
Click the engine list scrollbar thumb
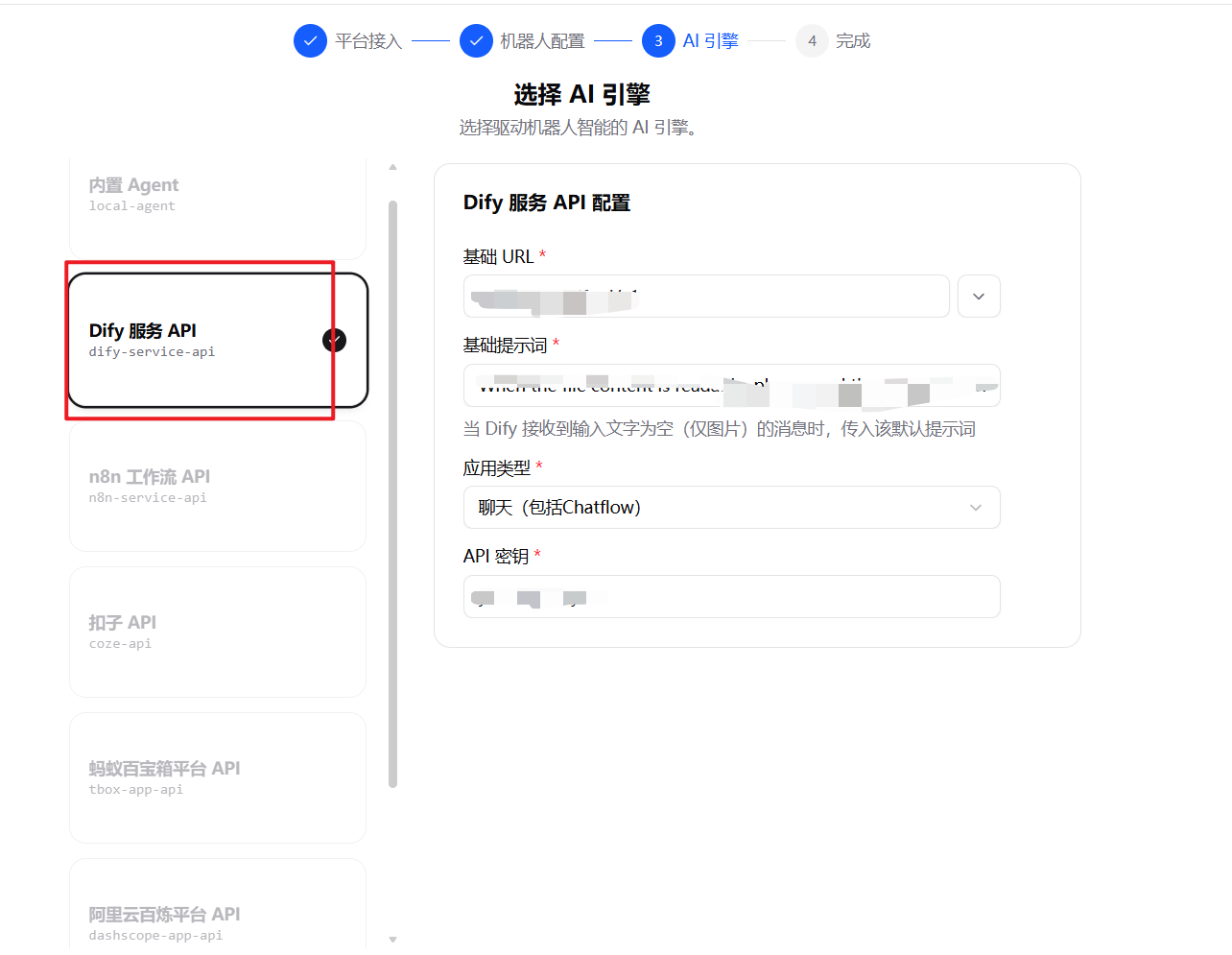click(x=392, y=494)
